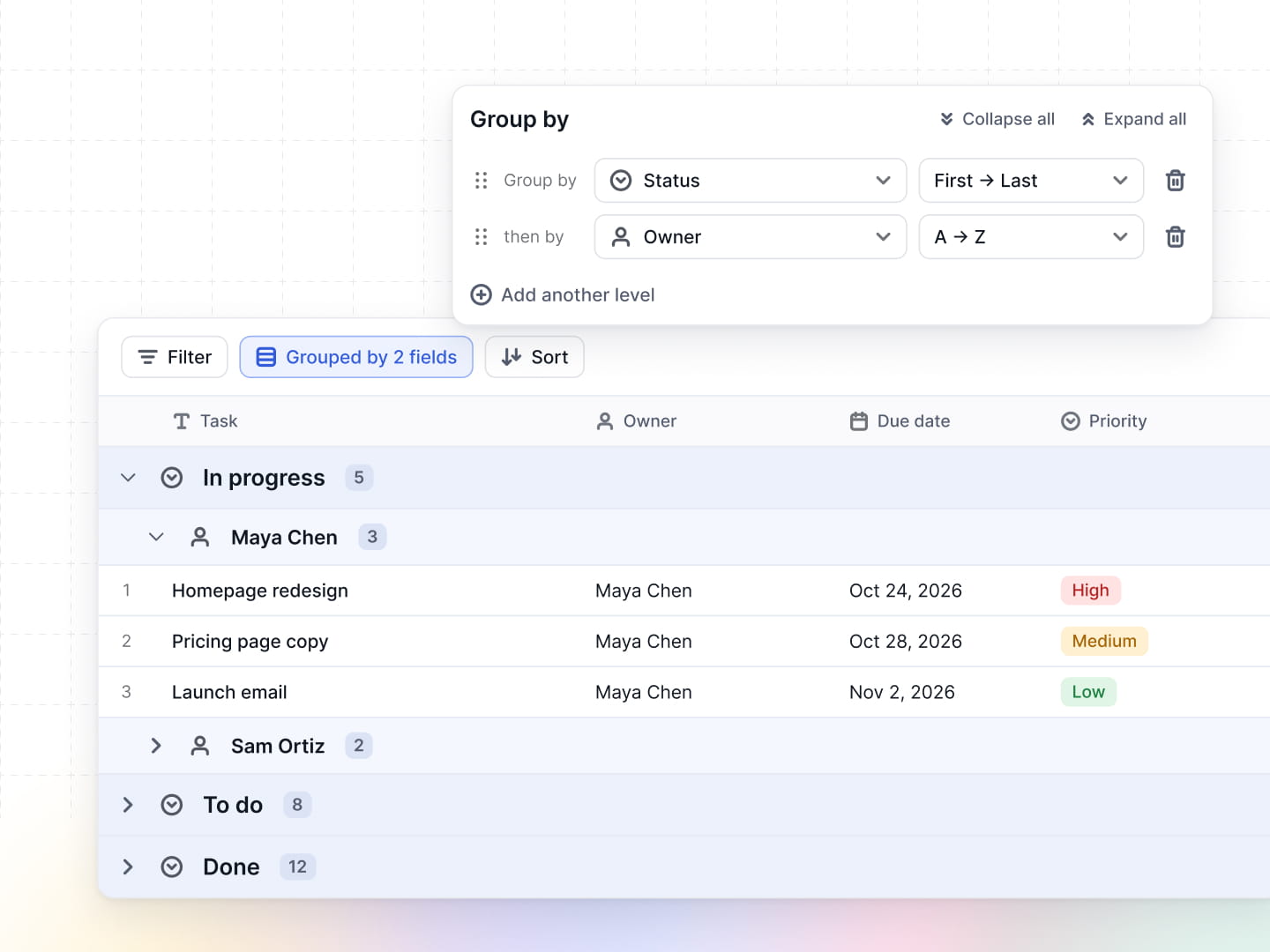
Task: Click the Due date calendar icon
Action: point(859,421)
